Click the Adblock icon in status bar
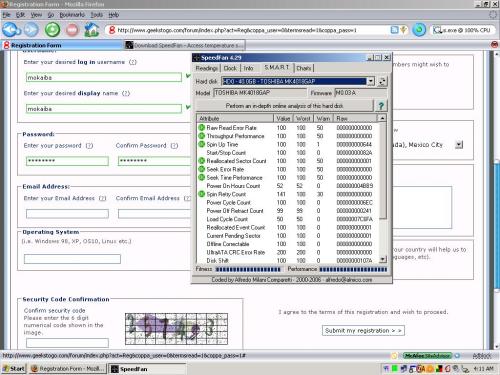Image resolution: width=500 pixels, height=375 pixels. pyautogui.click(x=482, y=356)
